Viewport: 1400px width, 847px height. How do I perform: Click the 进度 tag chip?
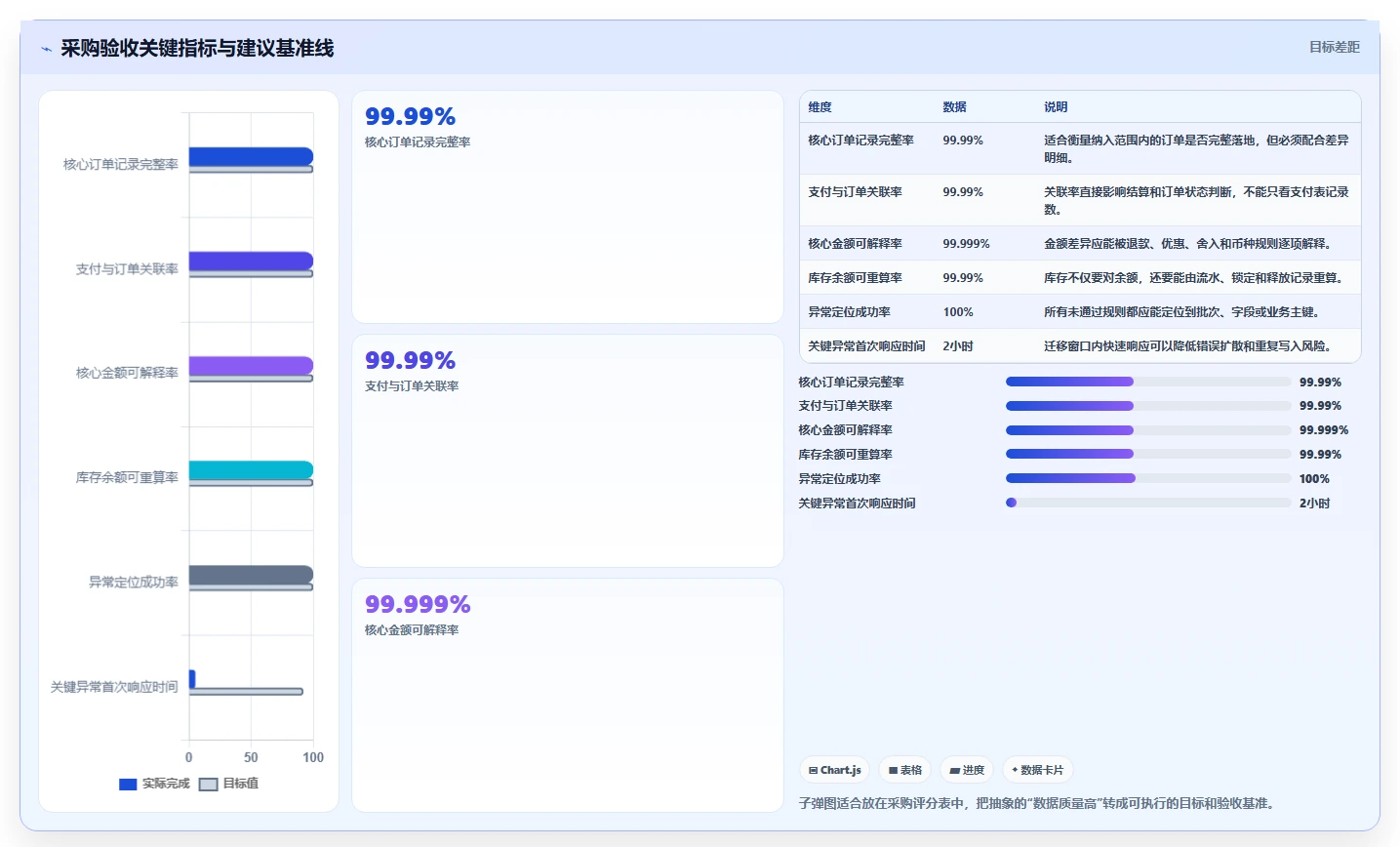click(x=967, y=770)
